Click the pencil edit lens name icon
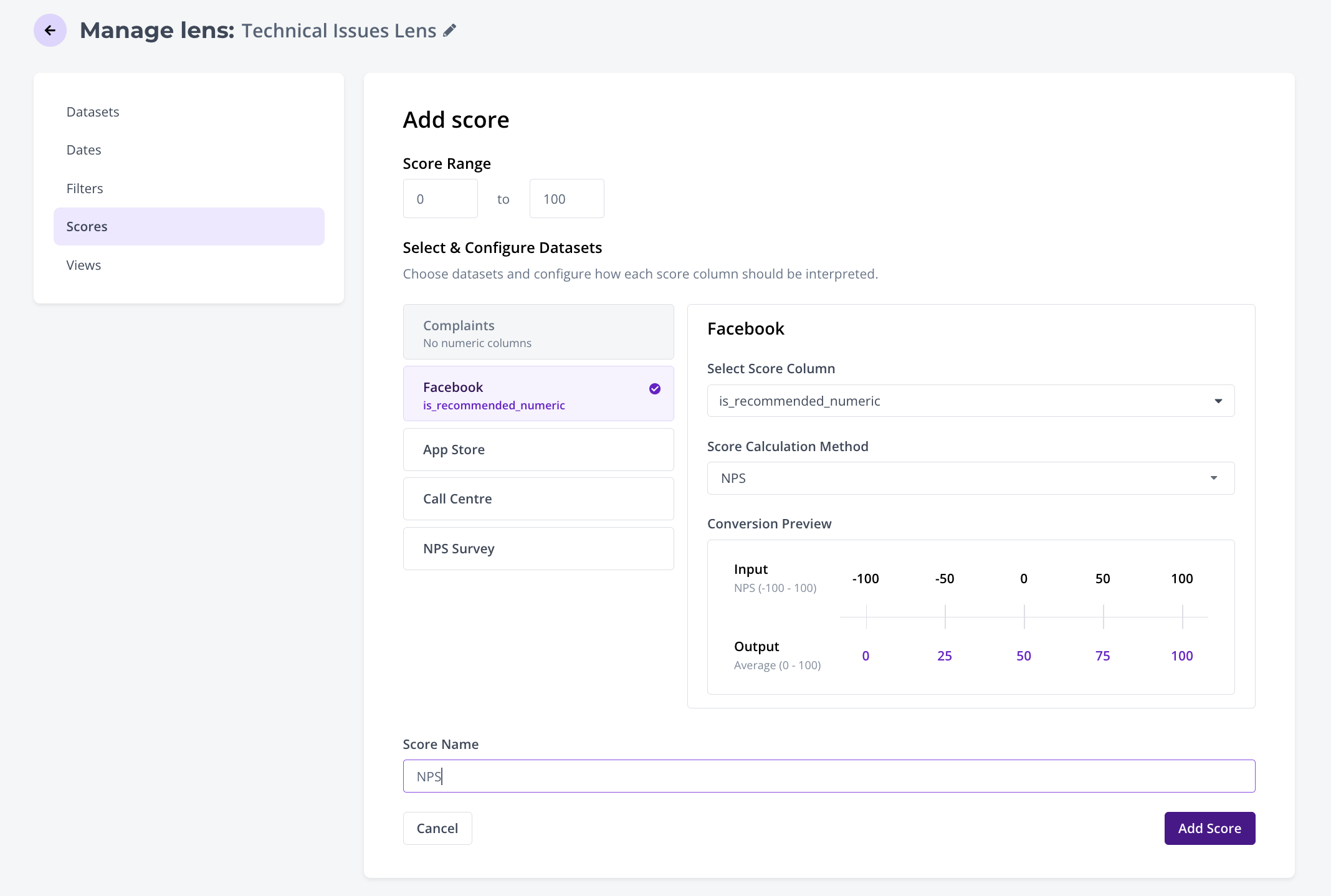The width and height of the screenshot is (1331, 896). pyautogui.click(x=449, y=31)
